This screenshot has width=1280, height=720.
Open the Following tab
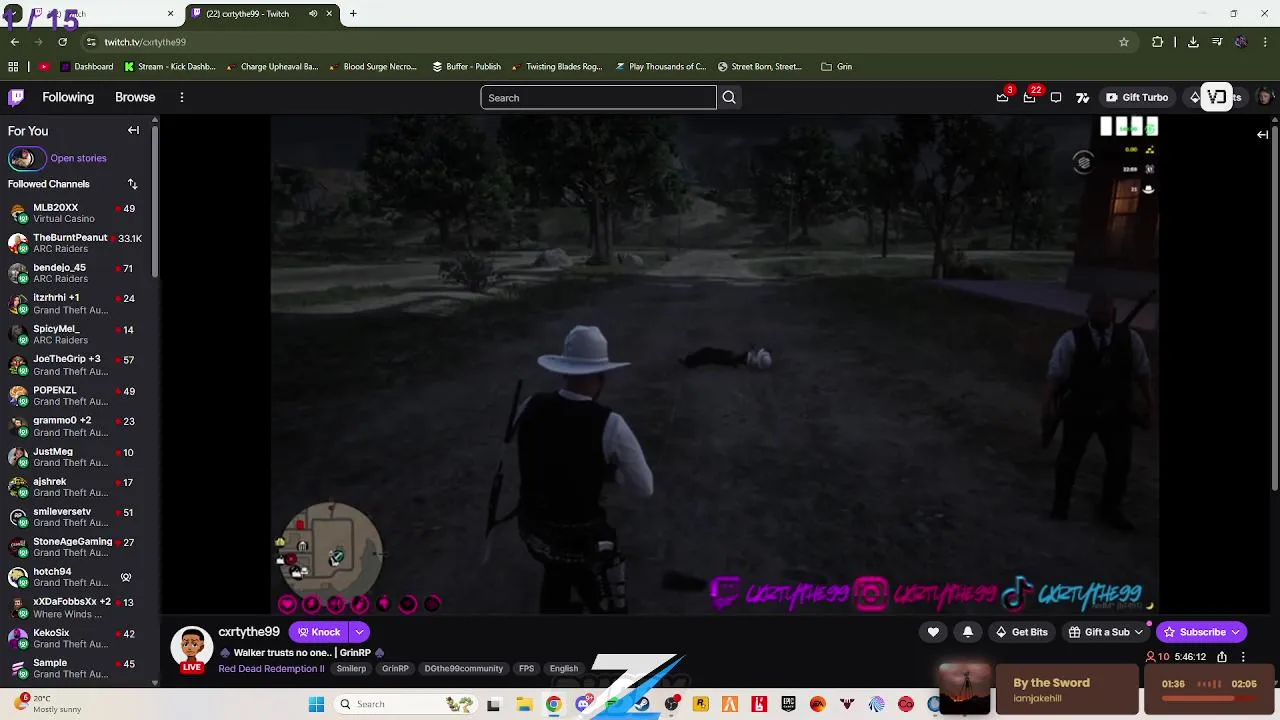tap(68, 97)
